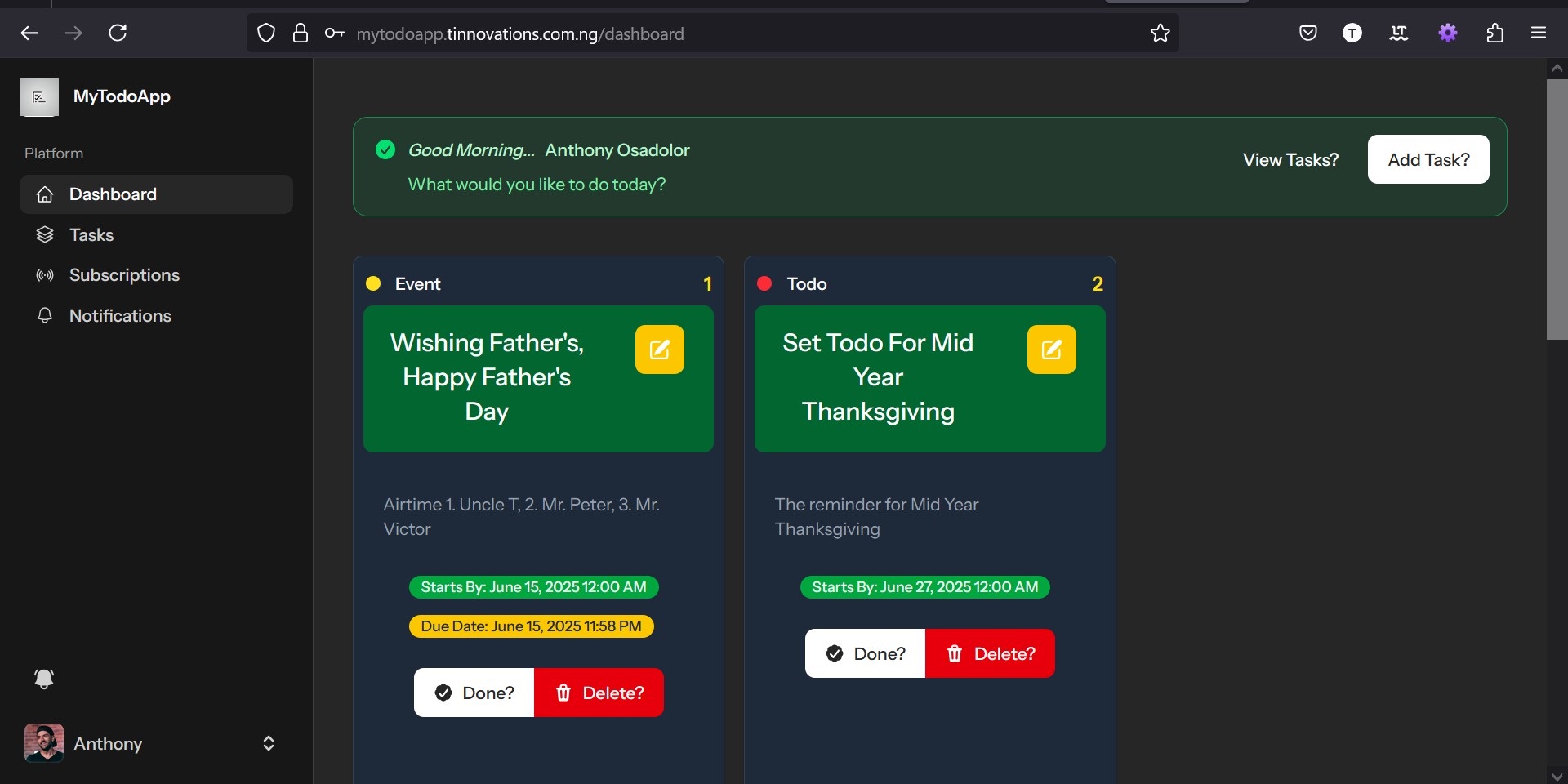This screenshot has height=784, width=1568.
Task: Bookmark this page with star icon
Action: click(1160, 33)
